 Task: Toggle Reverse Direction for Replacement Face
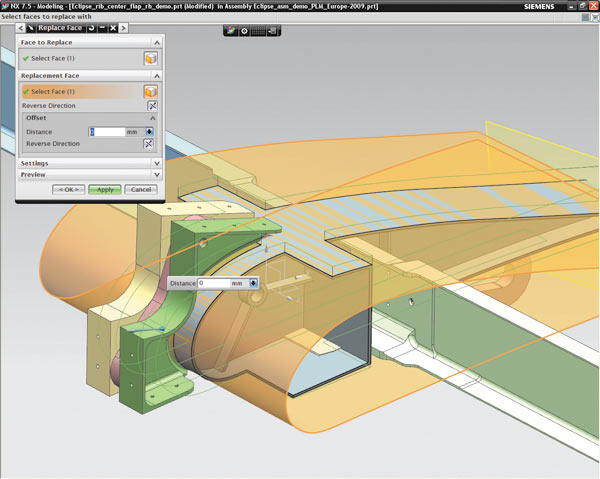[x=152, y=105]
